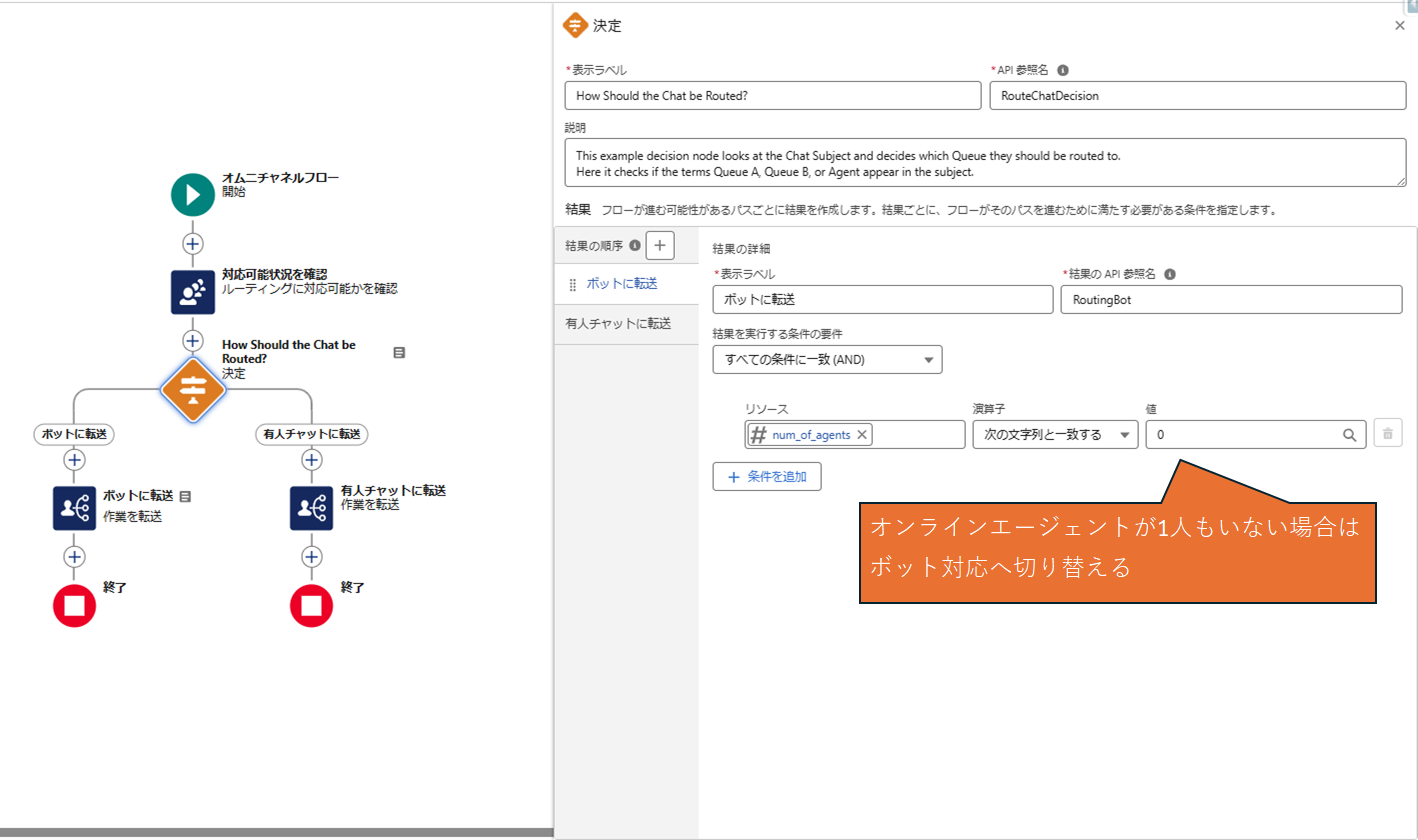Image resolution: width=1418 pixels, height=840 pixels.
Task: Click search icon in 値 field
Action: tap(1349, 434)
